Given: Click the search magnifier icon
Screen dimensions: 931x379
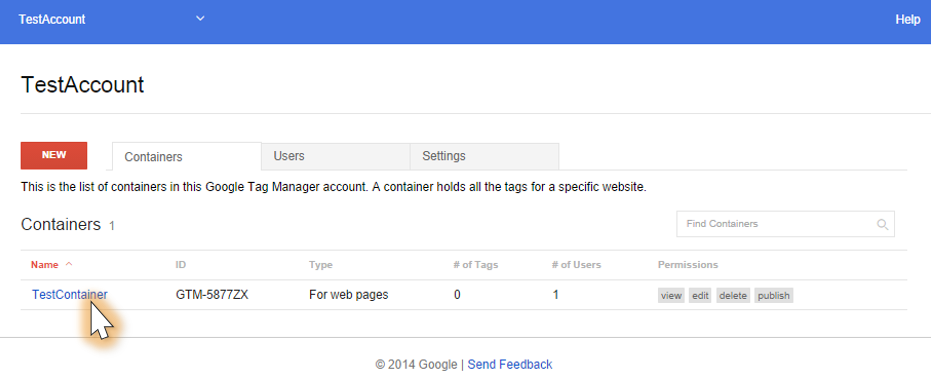Looking at the screenshot, I should coord(882,225).
